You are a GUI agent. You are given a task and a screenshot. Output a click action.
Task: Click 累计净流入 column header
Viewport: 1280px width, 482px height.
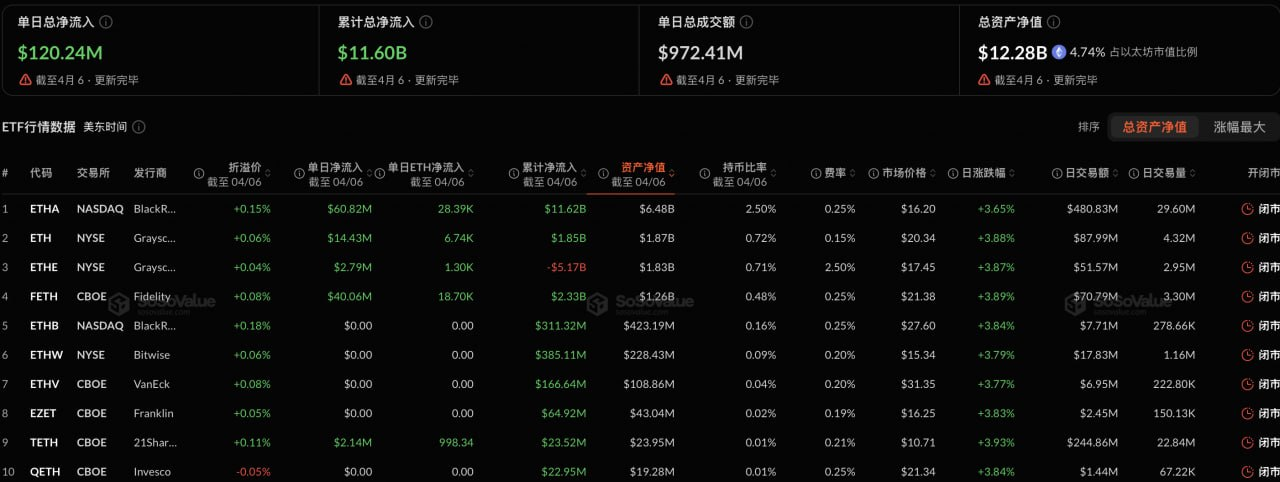click(x=549, y=168)
